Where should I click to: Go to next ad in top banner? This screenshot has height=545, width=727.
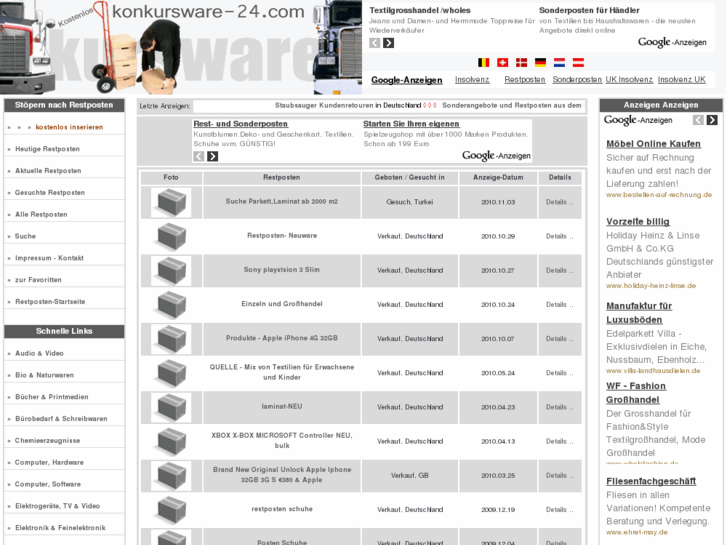[x=389, y=43]
